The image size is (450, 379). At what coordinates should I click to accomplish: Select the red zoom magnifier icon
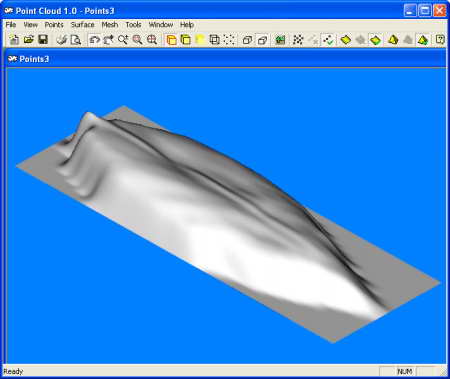(x=137, y=40)
